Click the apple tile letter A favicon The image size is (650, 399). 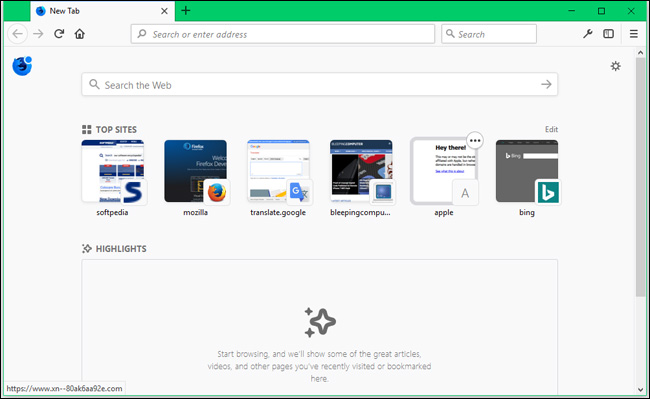coord(465,193)
